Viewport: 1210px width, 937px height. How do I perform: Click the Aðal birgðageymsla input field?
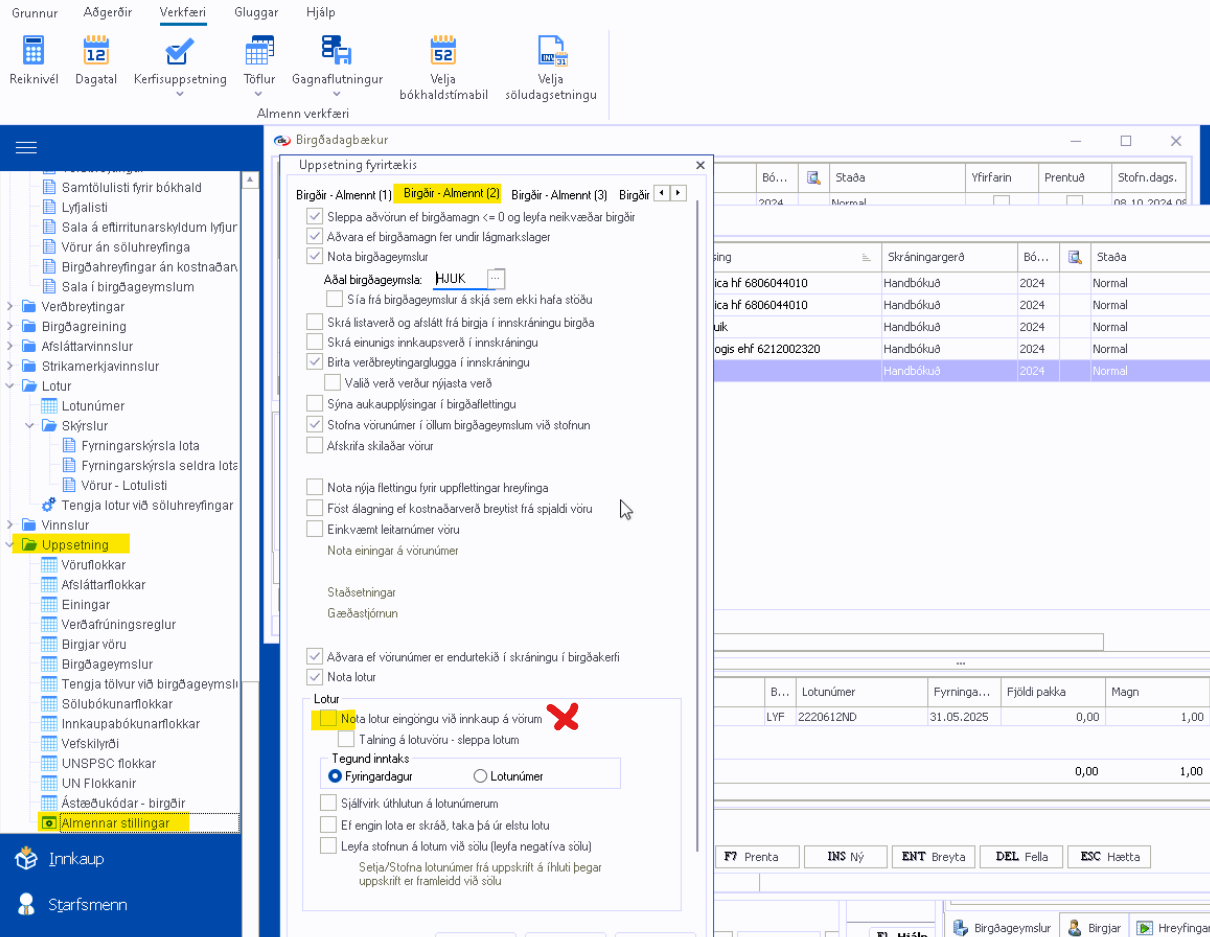coord(460,278)
